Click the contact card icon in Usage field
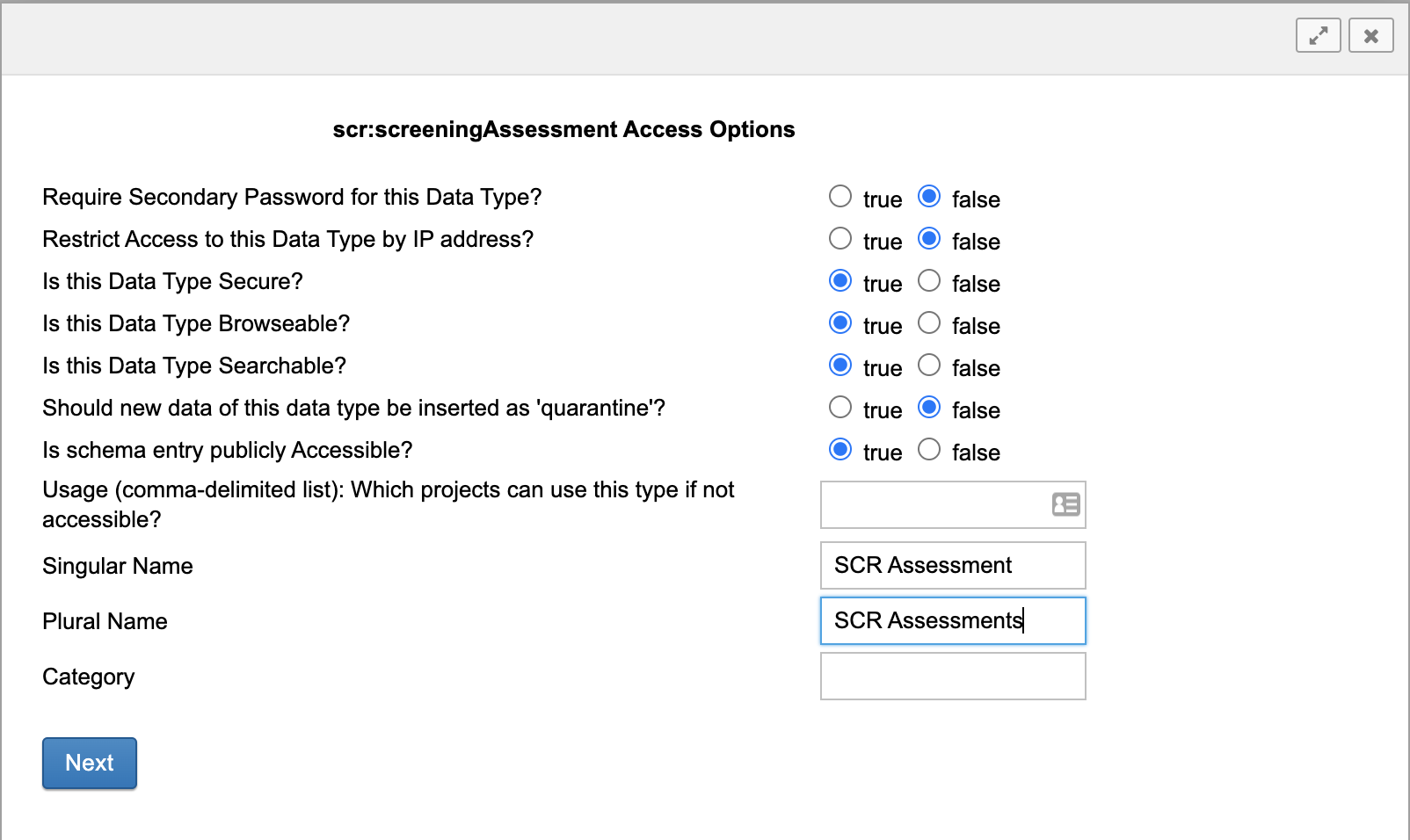Image resolution: width=1410 pixels, height=840 pixels. point(1065,504)
